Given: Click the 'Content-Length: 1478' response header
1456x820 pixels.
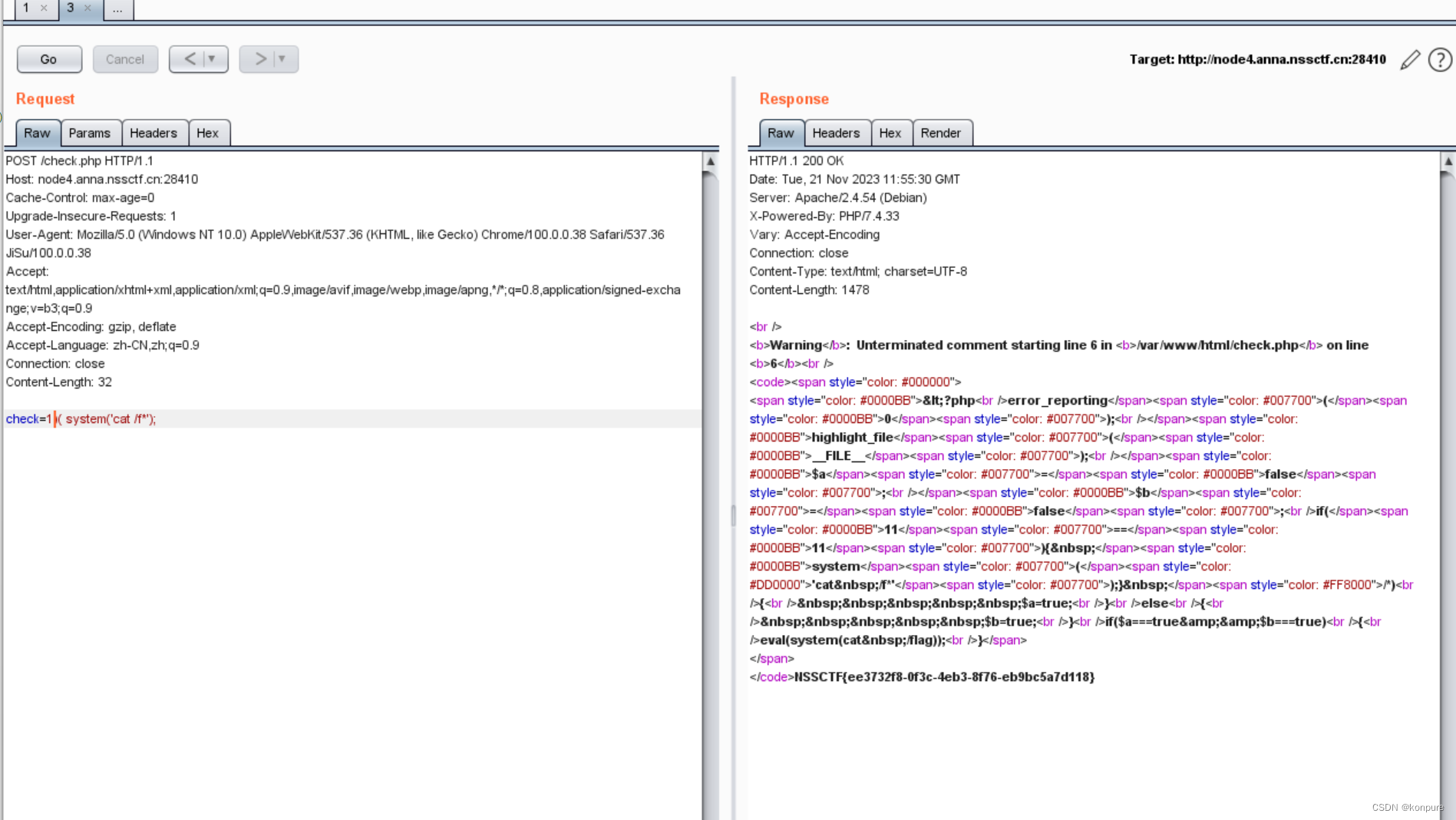Looking at the screenshot, I should pyautogui.click(x=809, y=289).
